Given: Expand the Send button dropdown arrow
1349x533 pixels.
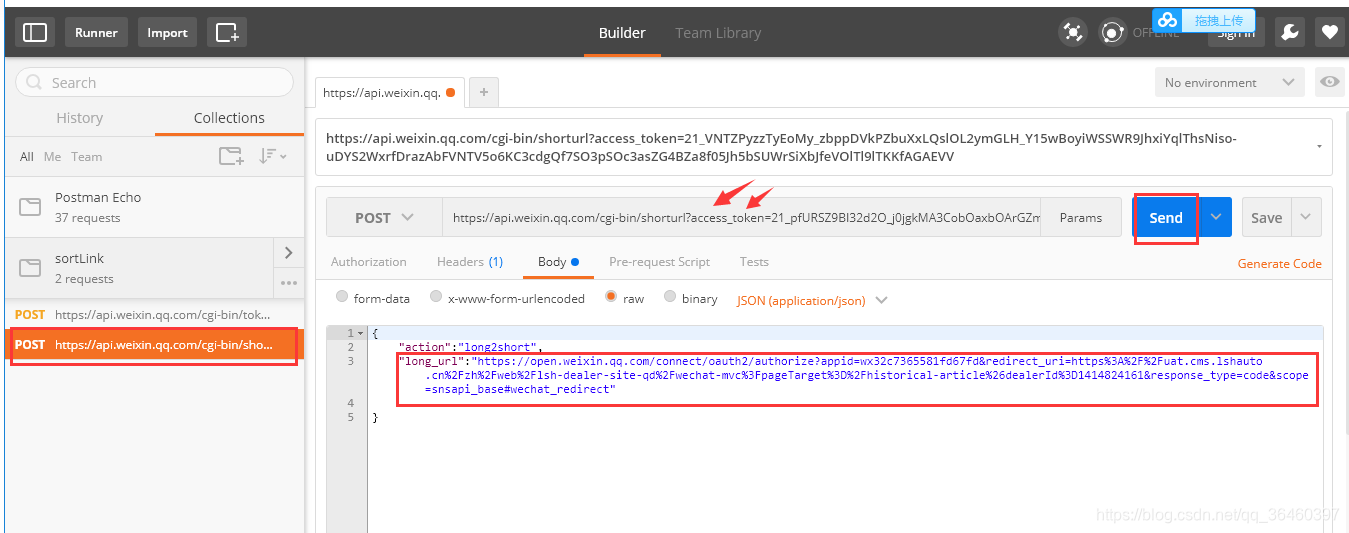Looking at the screenshot, I should (x=1215, y=217).
